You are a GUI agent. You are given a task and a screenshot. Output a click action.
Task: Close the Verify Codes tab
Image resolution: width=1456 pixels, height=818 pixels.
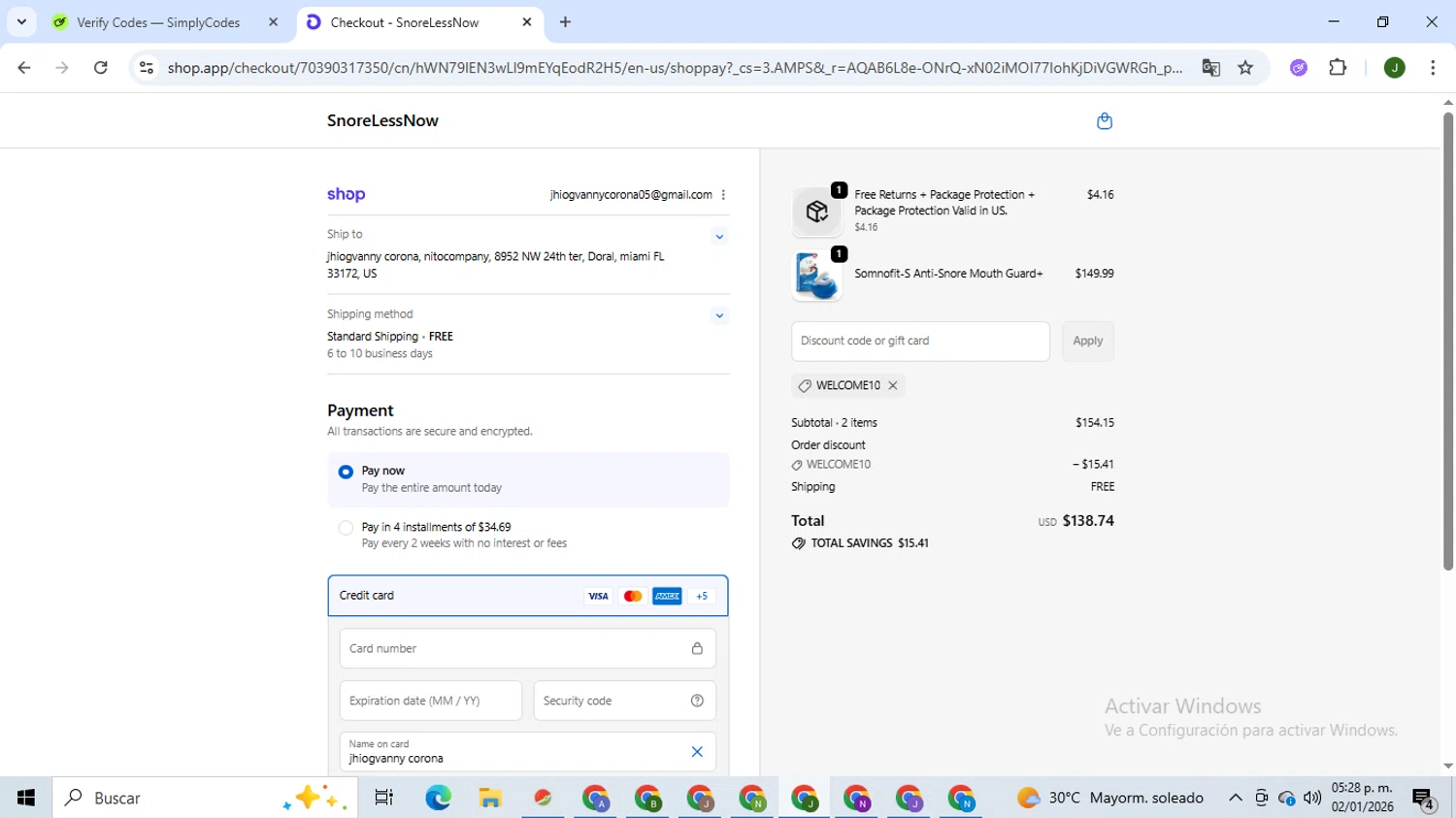click(273, 22)
